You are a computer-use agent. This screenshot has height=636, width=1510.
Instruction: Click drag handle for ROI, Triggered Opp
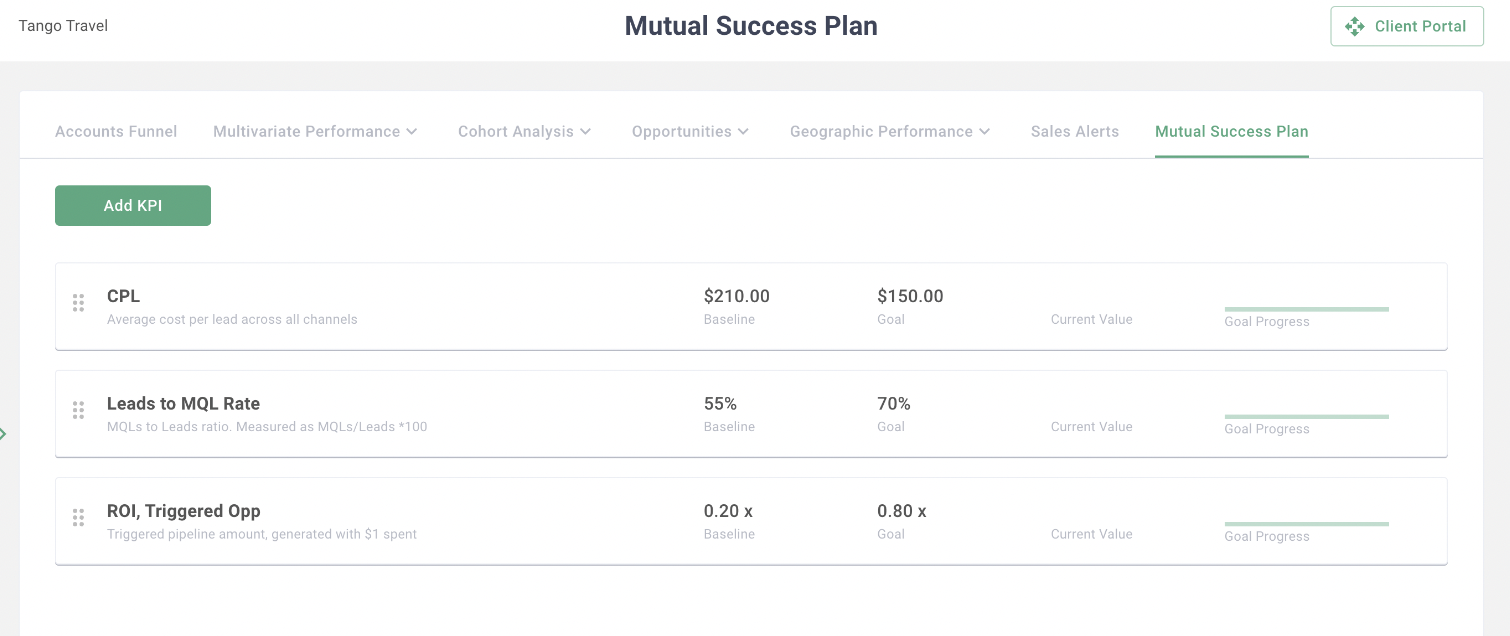click(78, 517)
